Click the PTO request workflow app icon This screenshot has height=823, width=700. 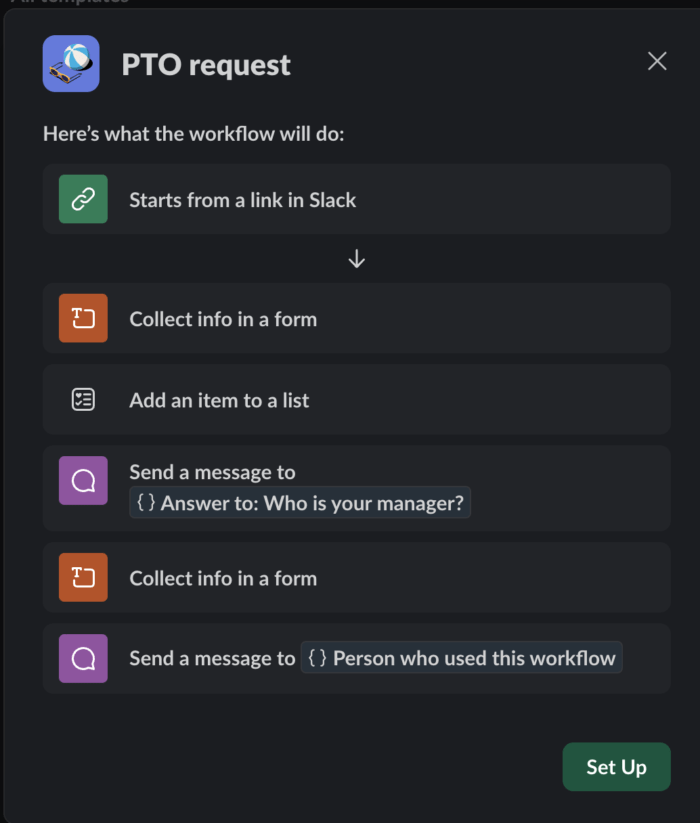70,63
